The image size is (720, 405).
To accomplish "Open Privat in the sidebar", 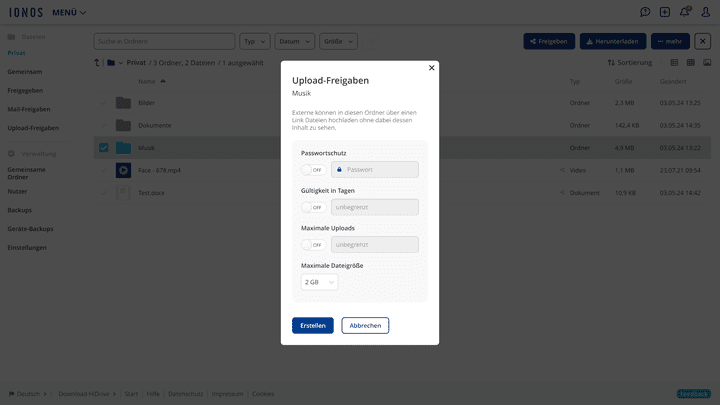I will (x=17, y=53).
